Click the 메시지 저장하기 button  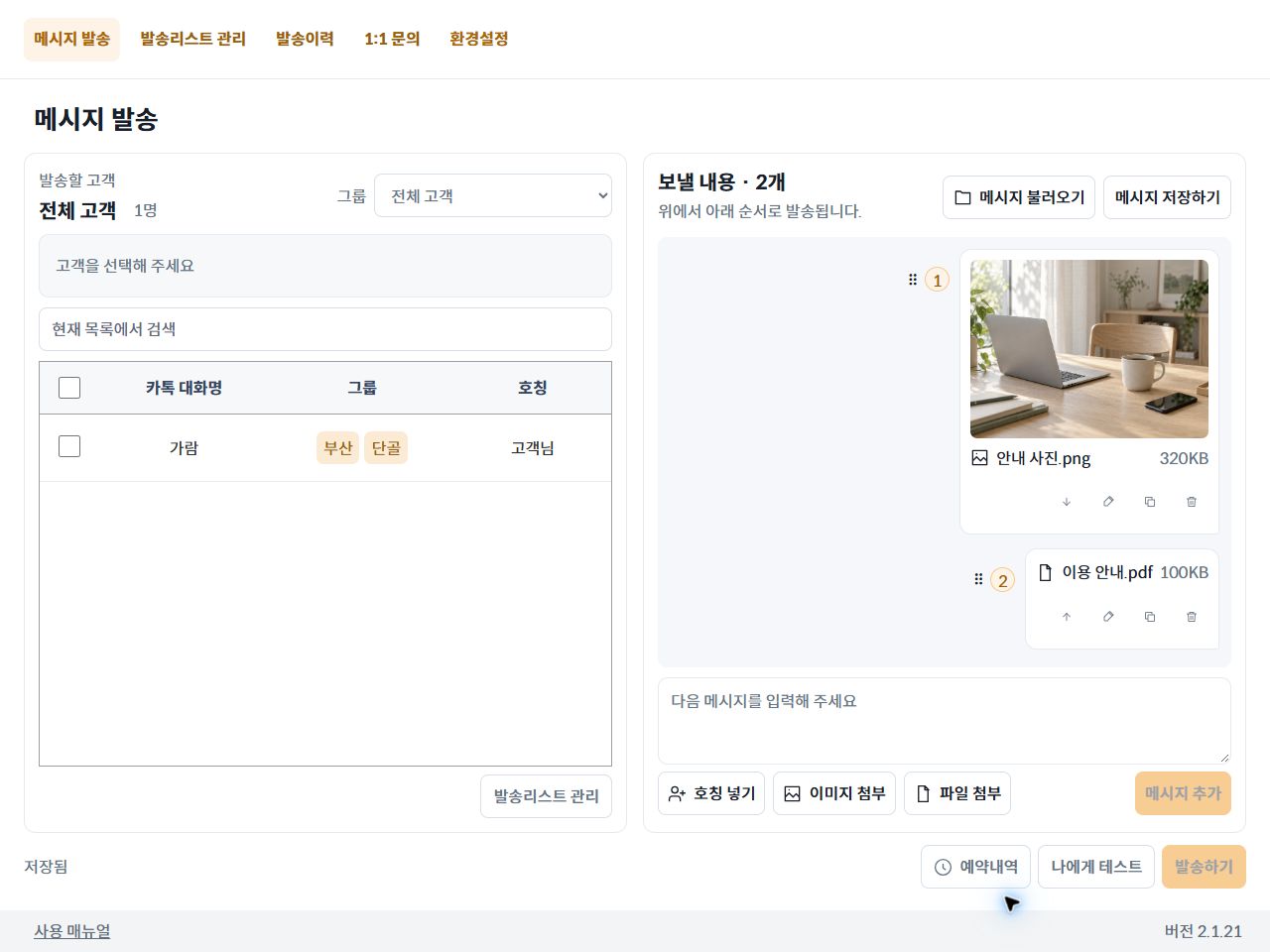click(x=1168, y=197)
